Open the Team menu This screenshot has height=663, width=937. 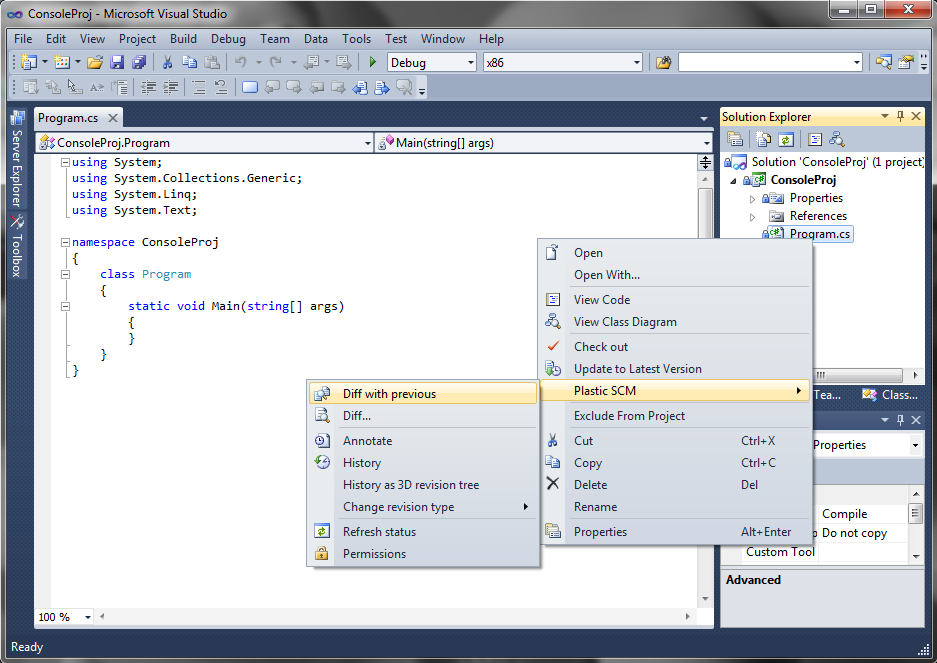(275, 39)
